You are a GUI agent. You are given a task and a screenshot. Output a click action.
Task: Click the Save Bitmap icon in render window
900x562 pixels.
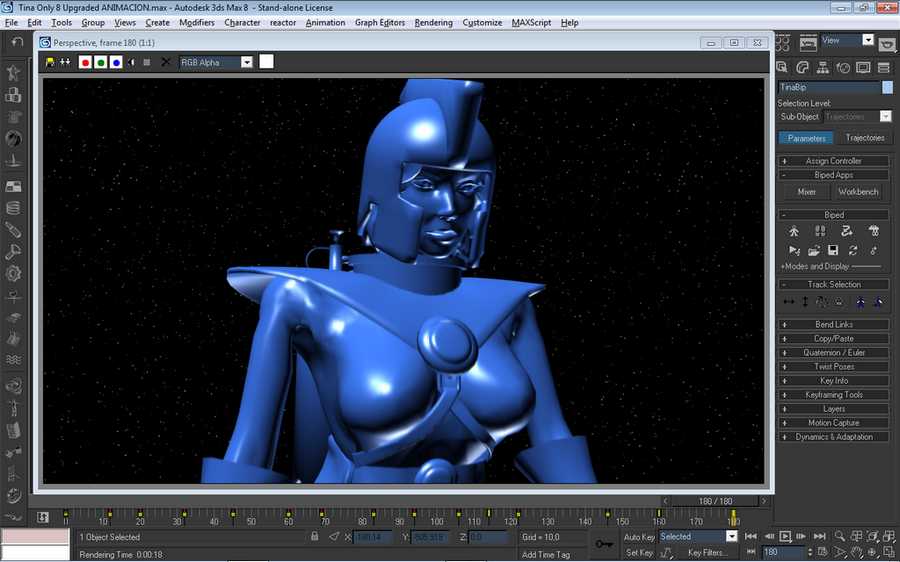pyautogui.click(x=50, y=62)
